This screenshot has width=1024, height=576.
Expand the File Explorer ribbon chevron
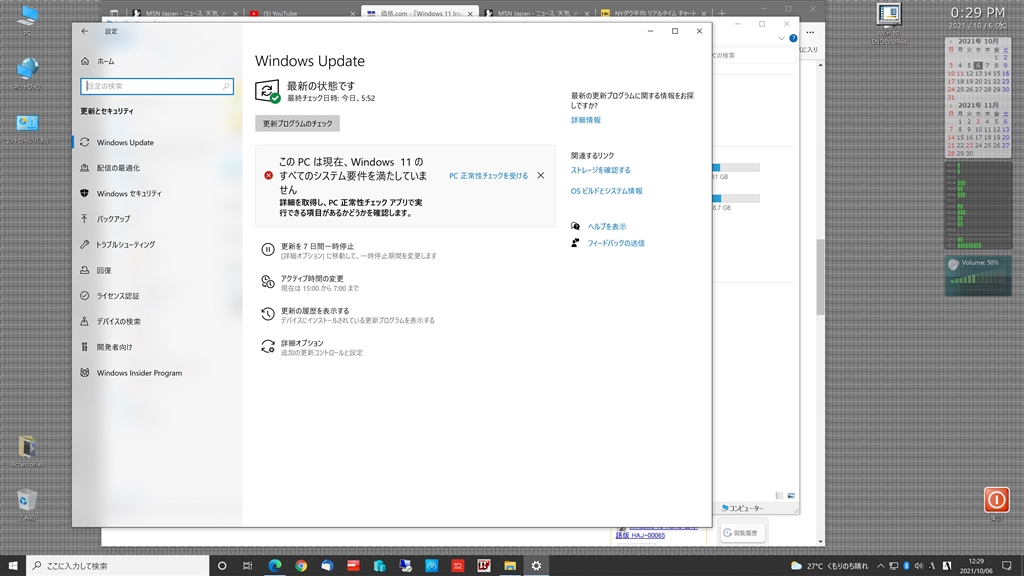pos(781,39)
